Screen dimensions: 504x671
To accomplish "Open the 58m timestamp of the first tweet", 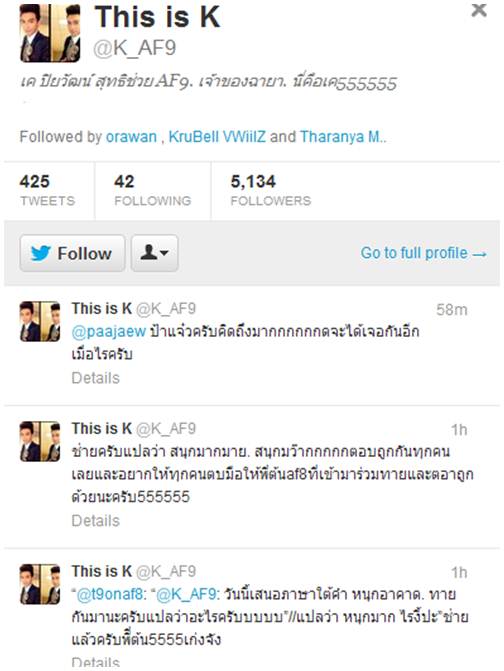I will point(452,309).
